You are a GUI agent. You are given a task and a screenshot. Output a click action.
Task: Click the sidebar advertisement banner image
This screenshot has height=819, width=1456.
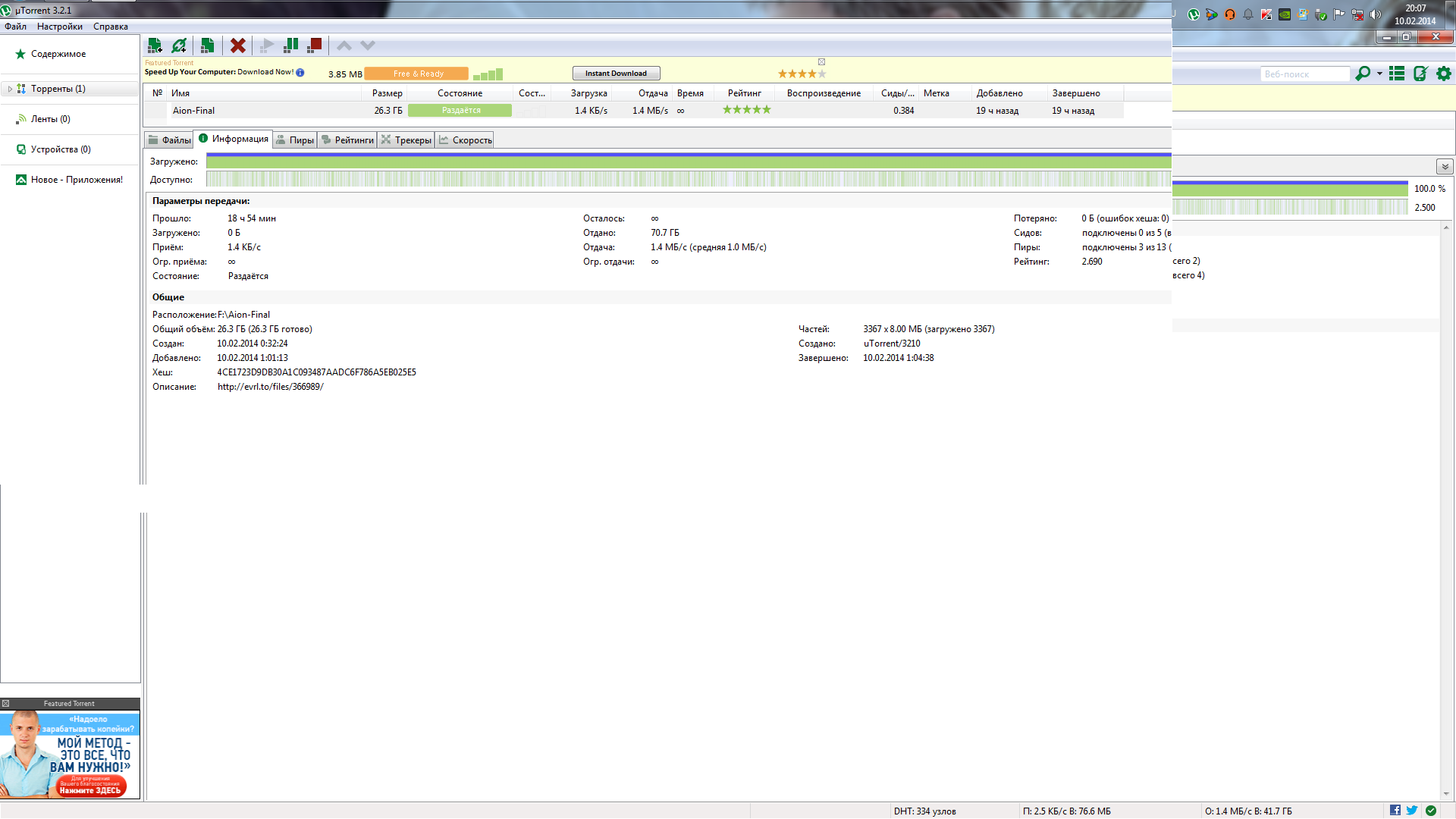click(70, 755)
